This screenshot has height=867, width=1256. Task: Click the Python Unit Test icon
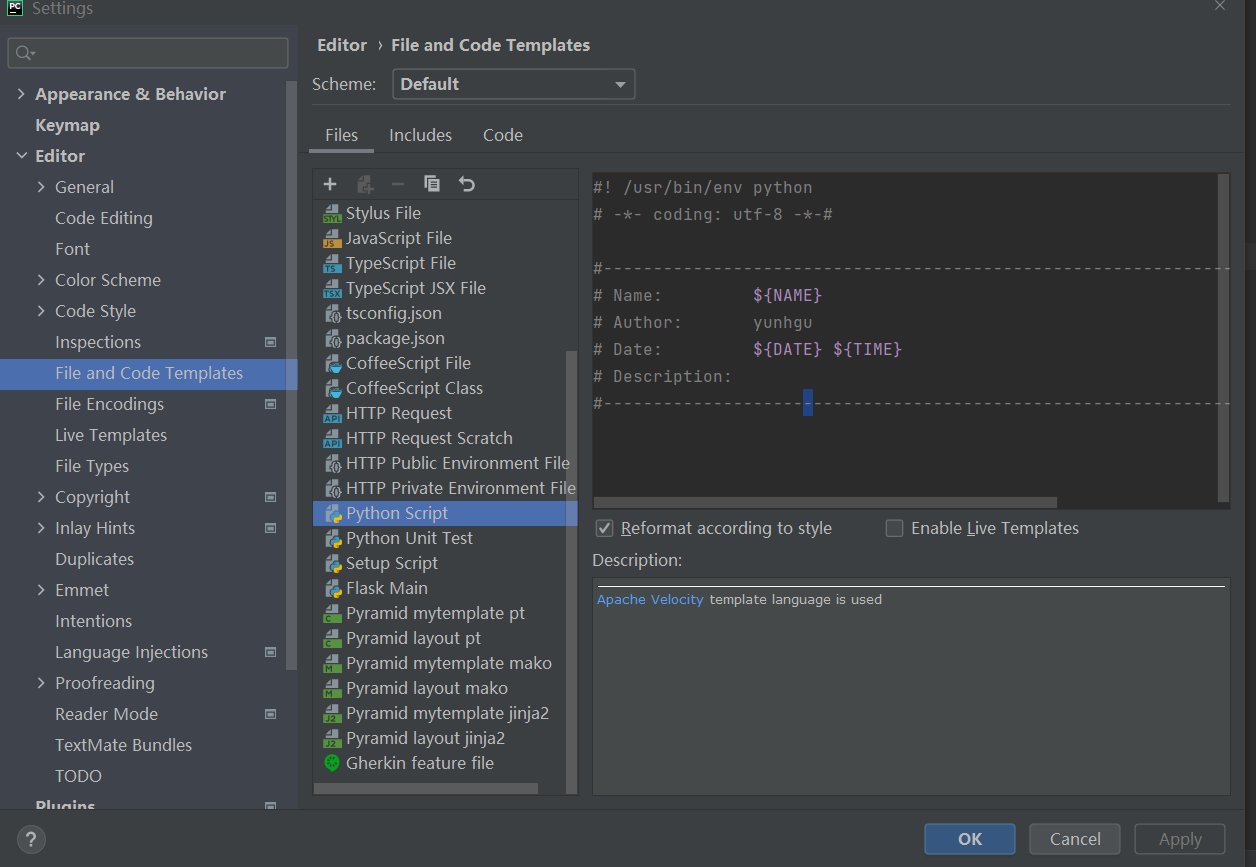tap(333, 539)
